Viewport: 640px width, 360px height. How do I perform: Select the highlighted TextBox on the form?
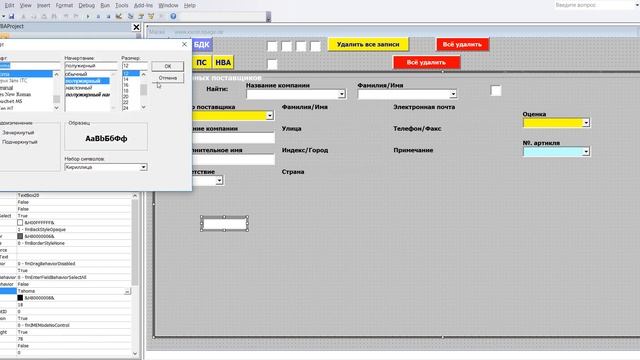(224, 224)
